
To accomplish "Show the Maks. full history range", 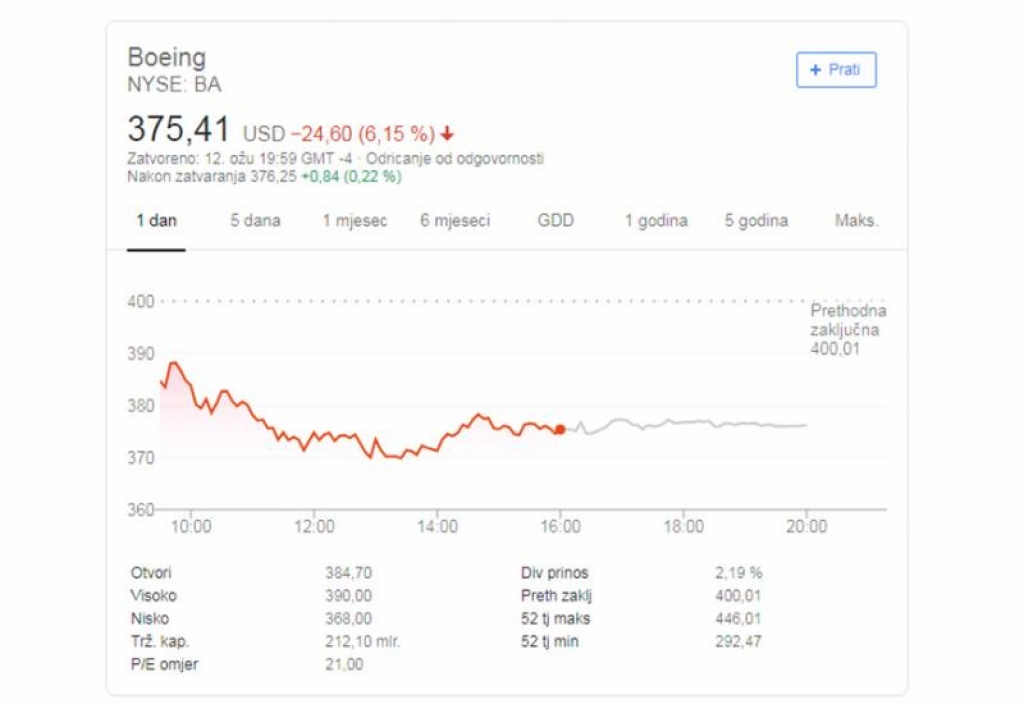I will [x=856, y=221].
